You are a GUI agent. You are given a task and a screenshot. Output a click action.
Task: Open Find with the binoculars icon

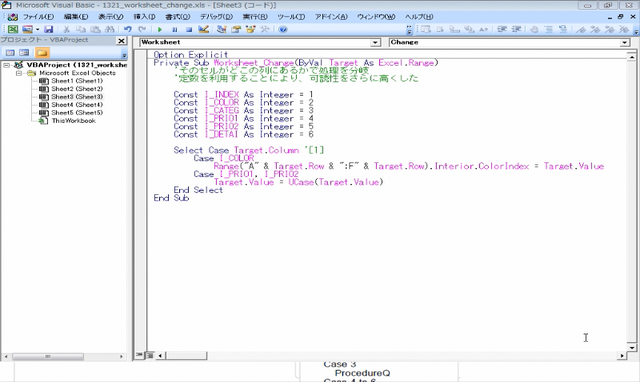[x=110, y=29]
